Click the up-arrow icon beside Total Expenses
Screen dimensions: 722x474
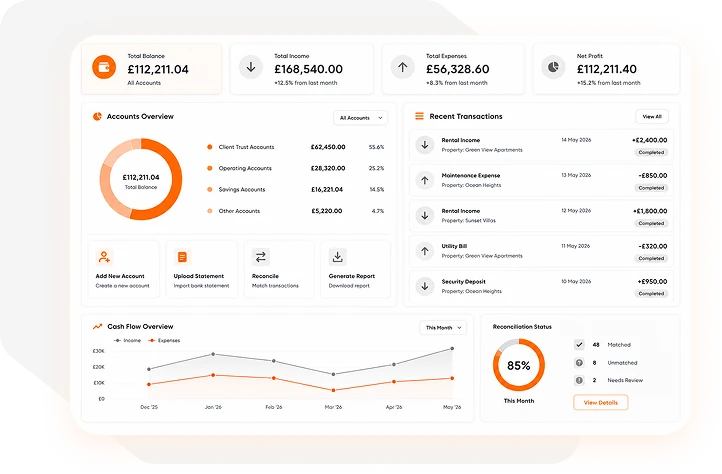tap(402, 67)
